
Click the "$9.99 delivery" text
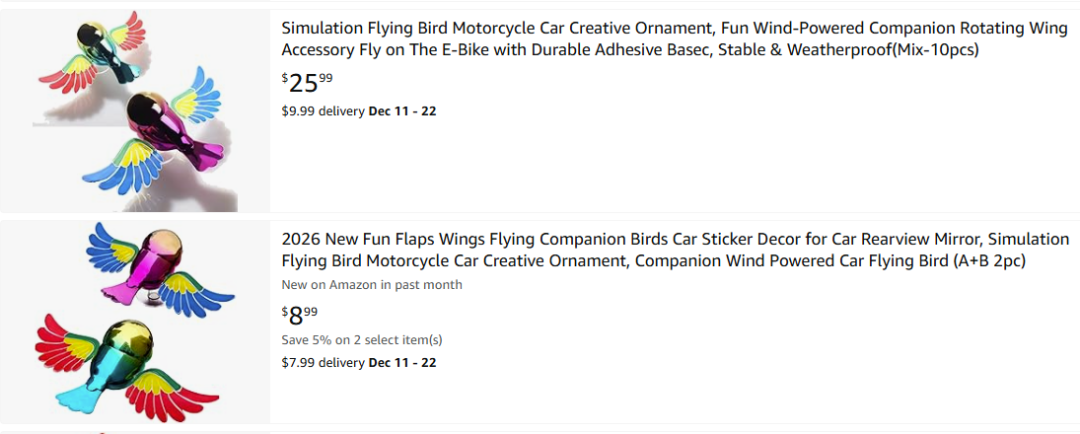point(322,111)
